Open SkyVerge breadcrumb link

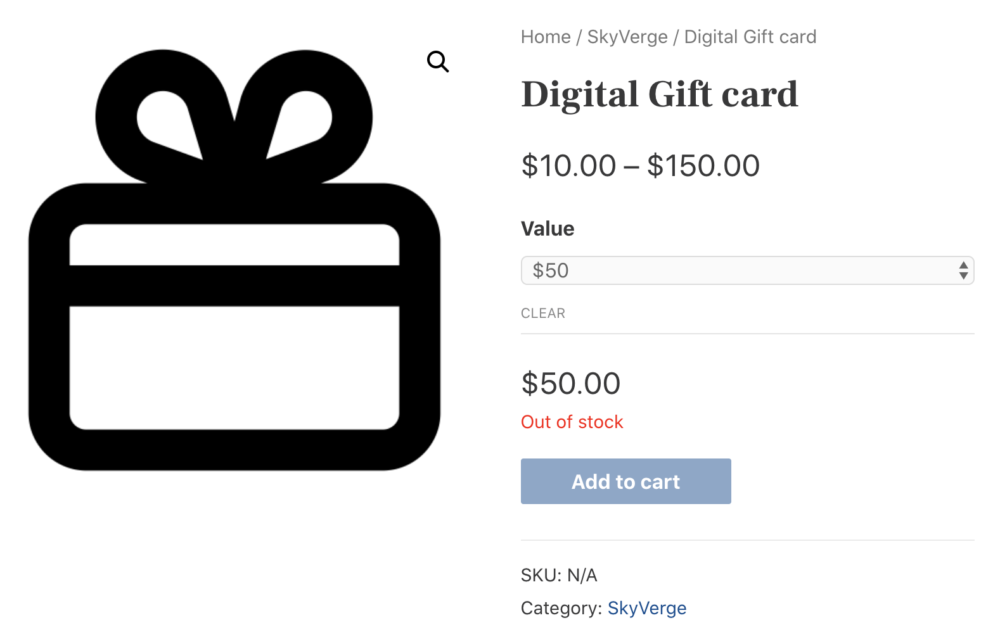coord(627,37)
